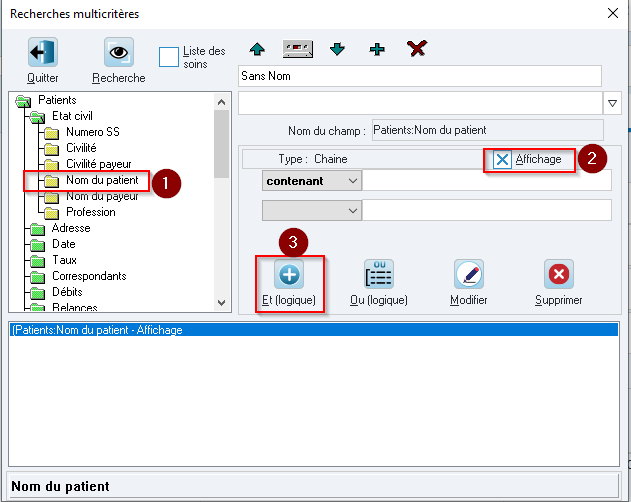The width and height of the screenshot is (631, 502).
Task: Click the Supprimer red icon
Action: [559, 274]
